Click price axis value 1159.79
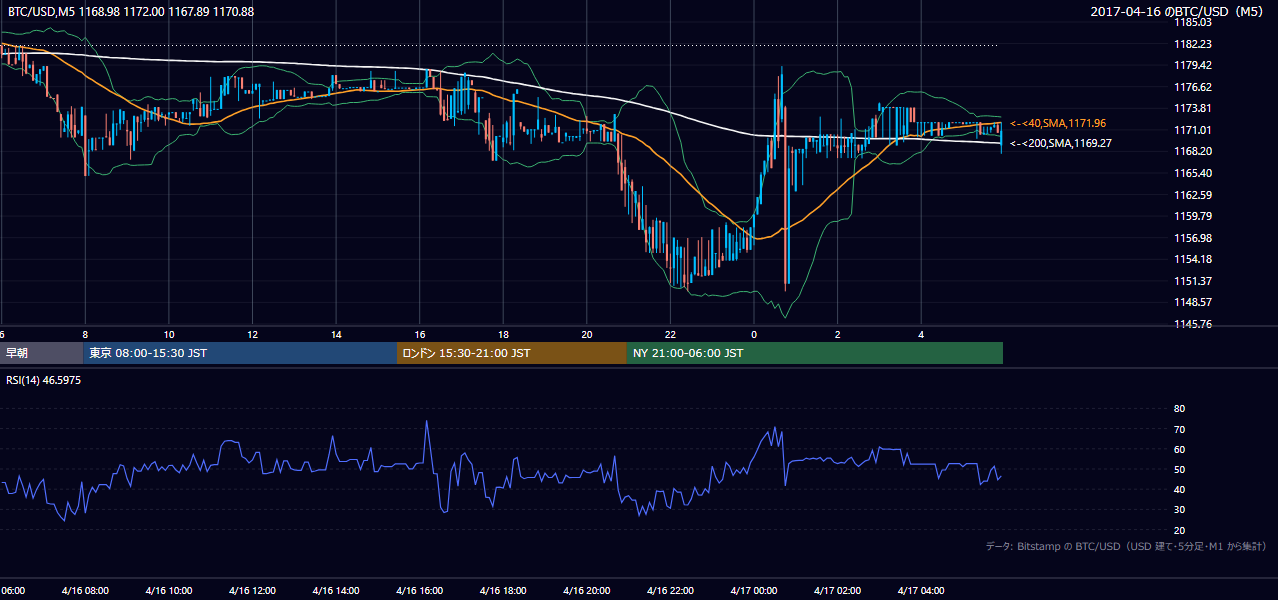 [x=1192, y=216]
